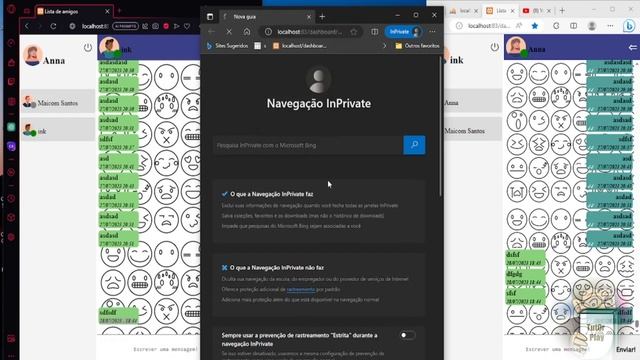Click the localhost address bar in InPrivate window

coord(309,31)
